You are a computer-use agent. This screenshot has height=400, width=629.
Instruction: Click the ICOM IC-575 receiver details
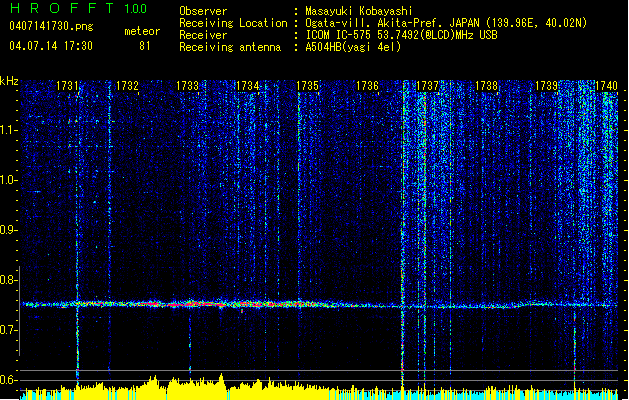pyautogui.click(x=402, y=35)
